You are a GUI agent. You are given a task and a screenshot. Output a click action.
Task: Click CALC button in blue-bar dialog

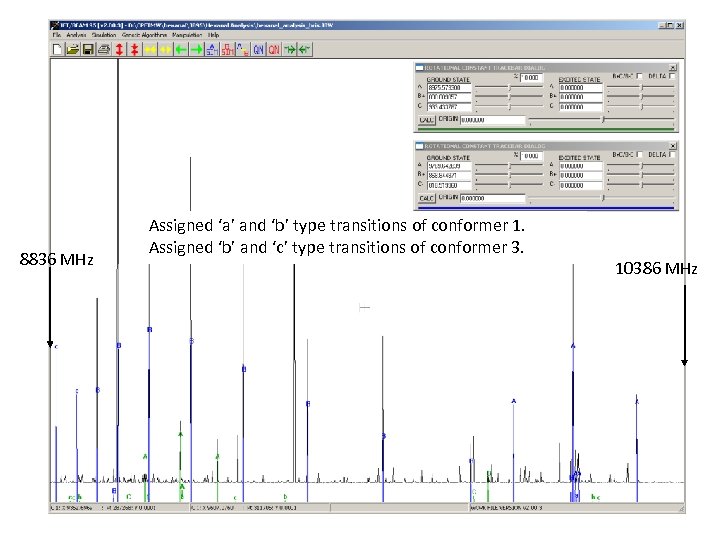point(426,198)
